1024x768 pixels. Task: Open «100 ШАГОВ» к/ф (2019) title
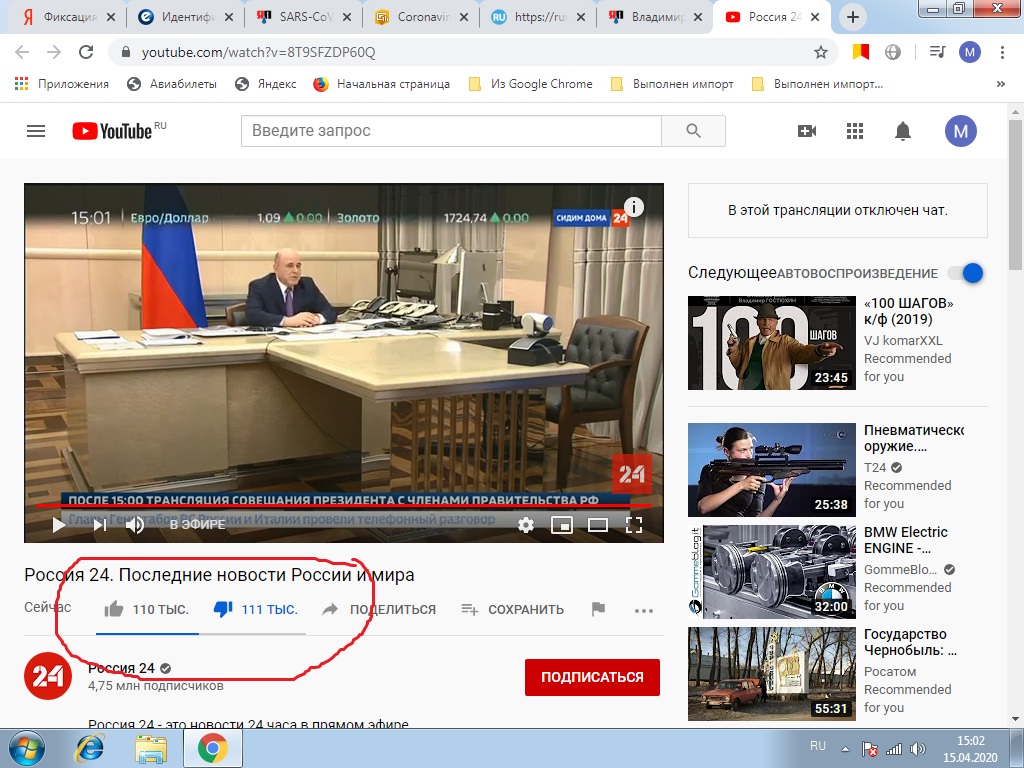tap(908, 311)
